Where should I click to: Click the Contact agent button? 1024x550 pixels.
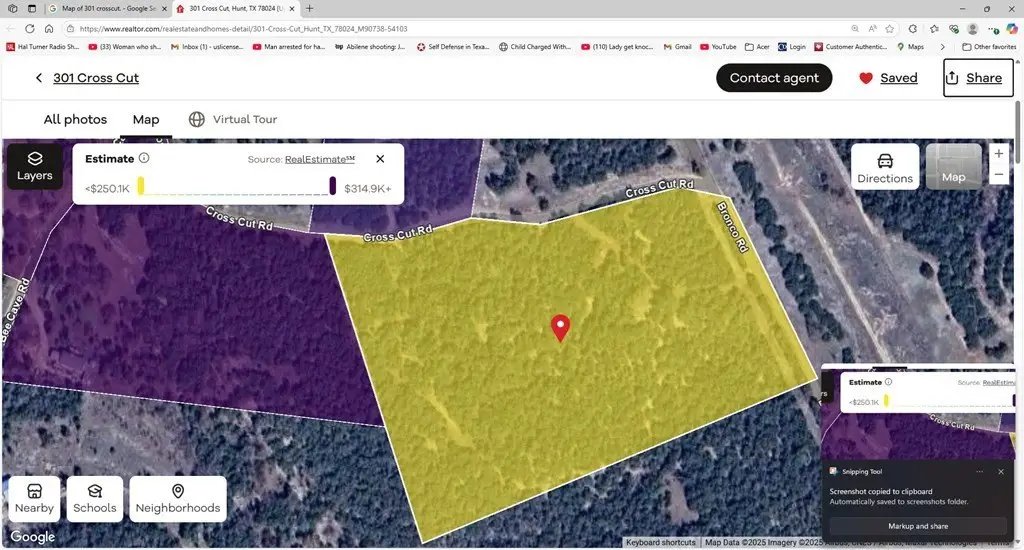point(774,78)
